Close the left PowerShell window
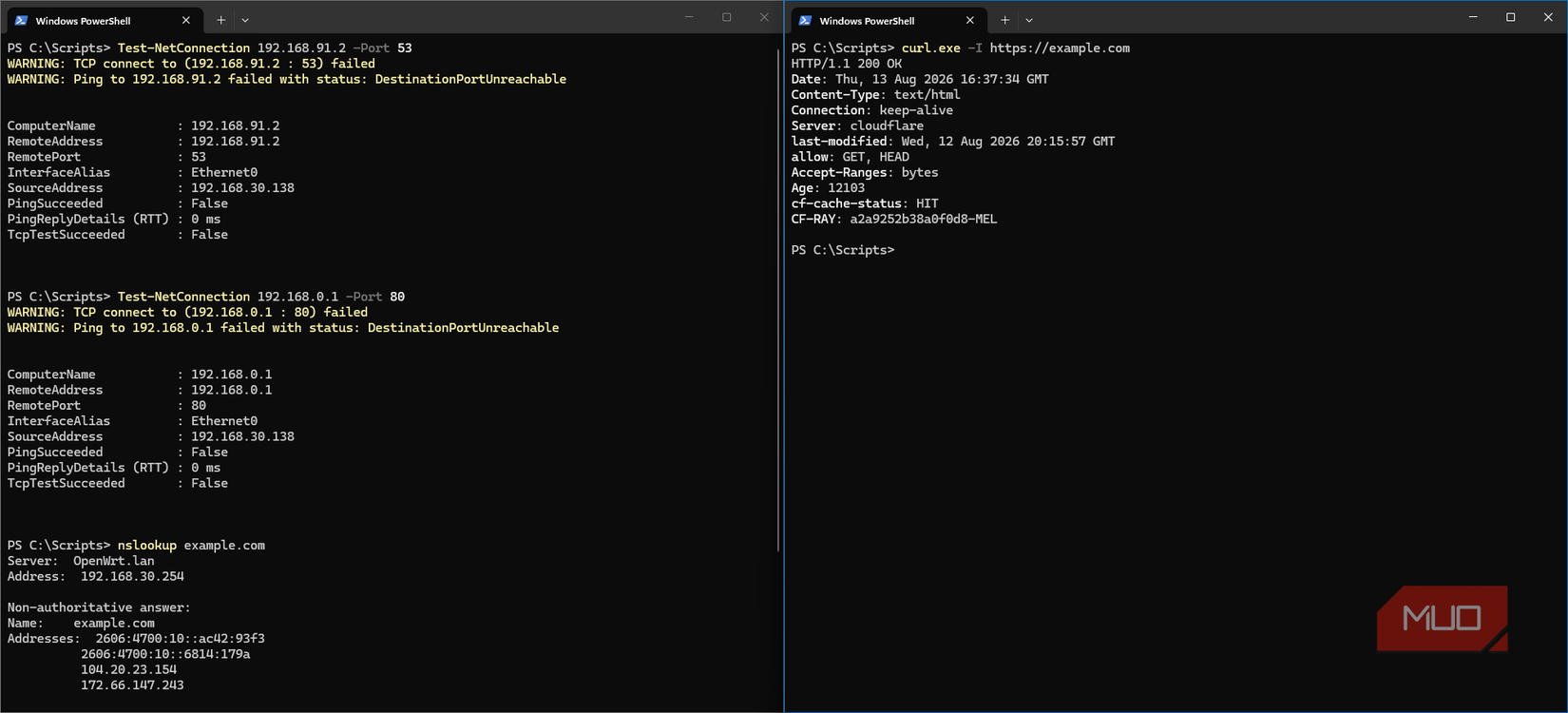 tap(764, 17)
